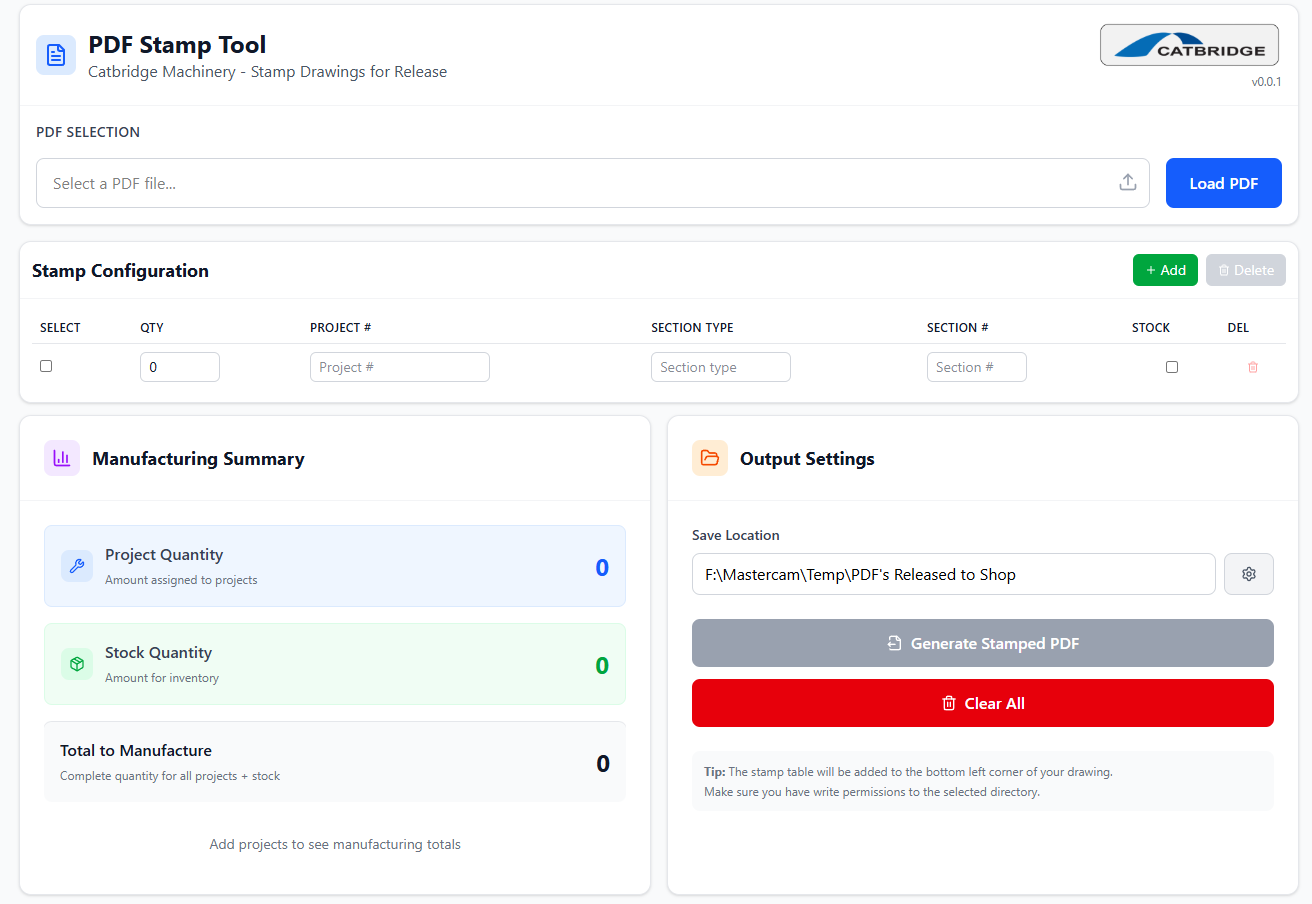Click the Project Quantity label
Image resolution: width=1312 pixels, height=904 pixels.
pos(164,554)
